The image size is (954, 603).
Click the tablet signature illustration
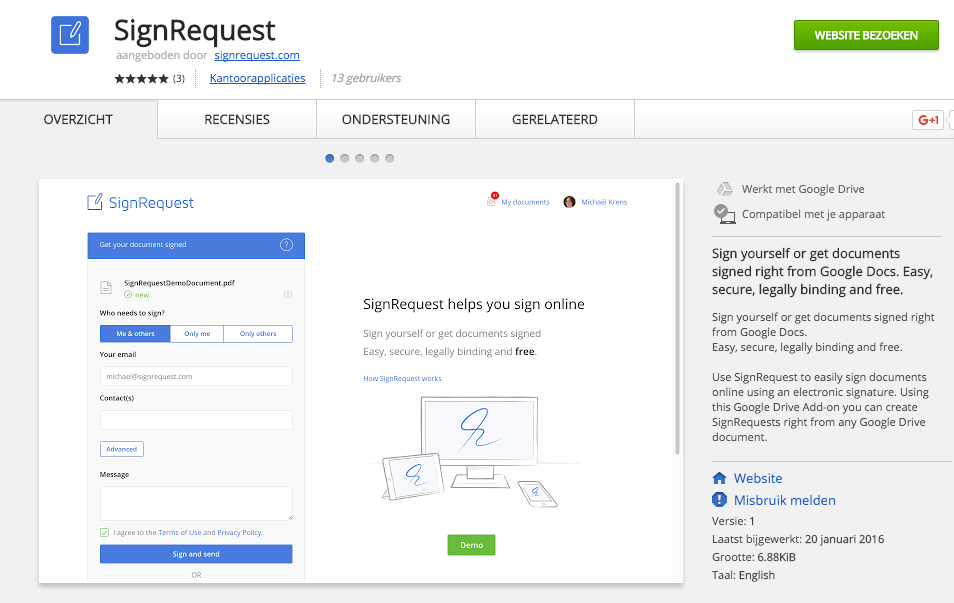coord(414,476)
